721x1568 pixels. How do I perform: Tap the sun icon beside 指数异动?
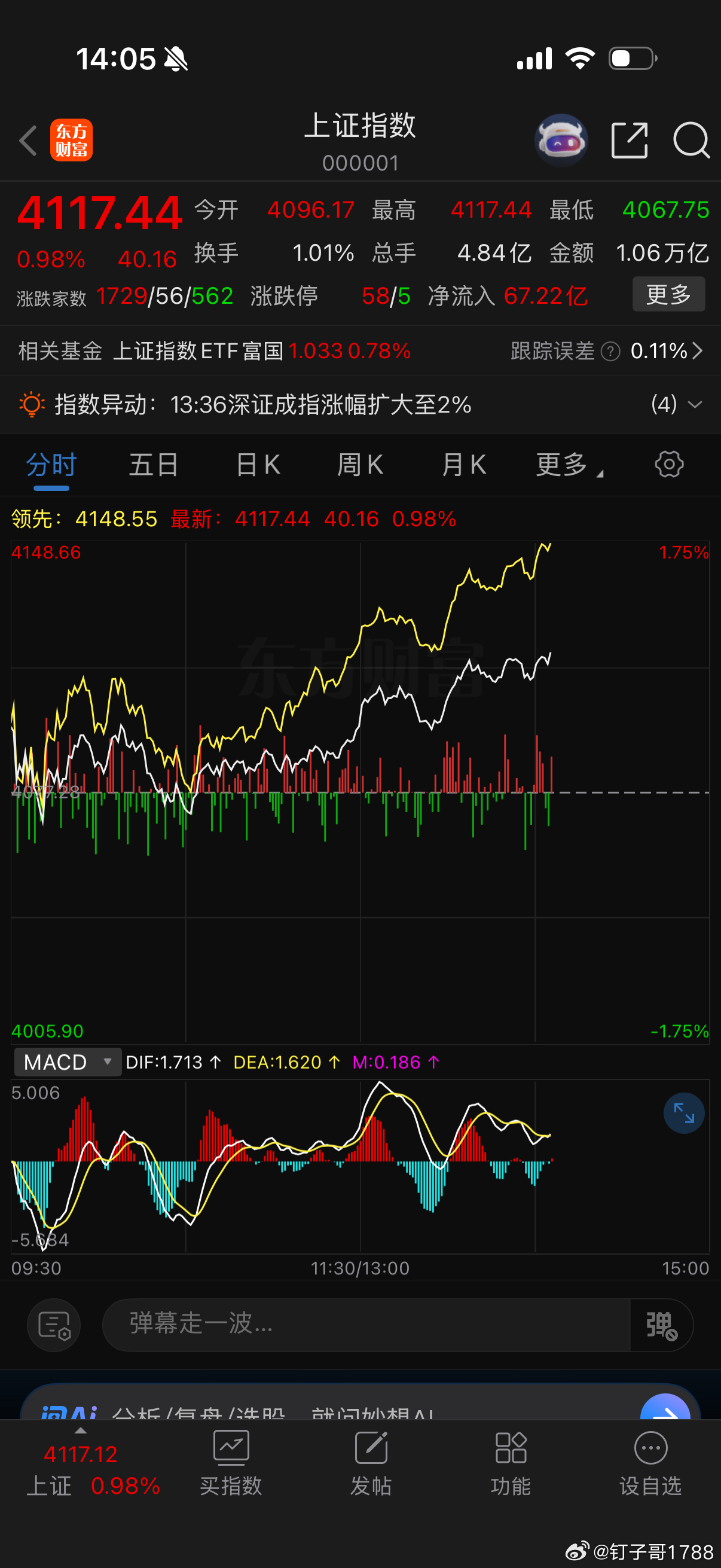[32, 404]
